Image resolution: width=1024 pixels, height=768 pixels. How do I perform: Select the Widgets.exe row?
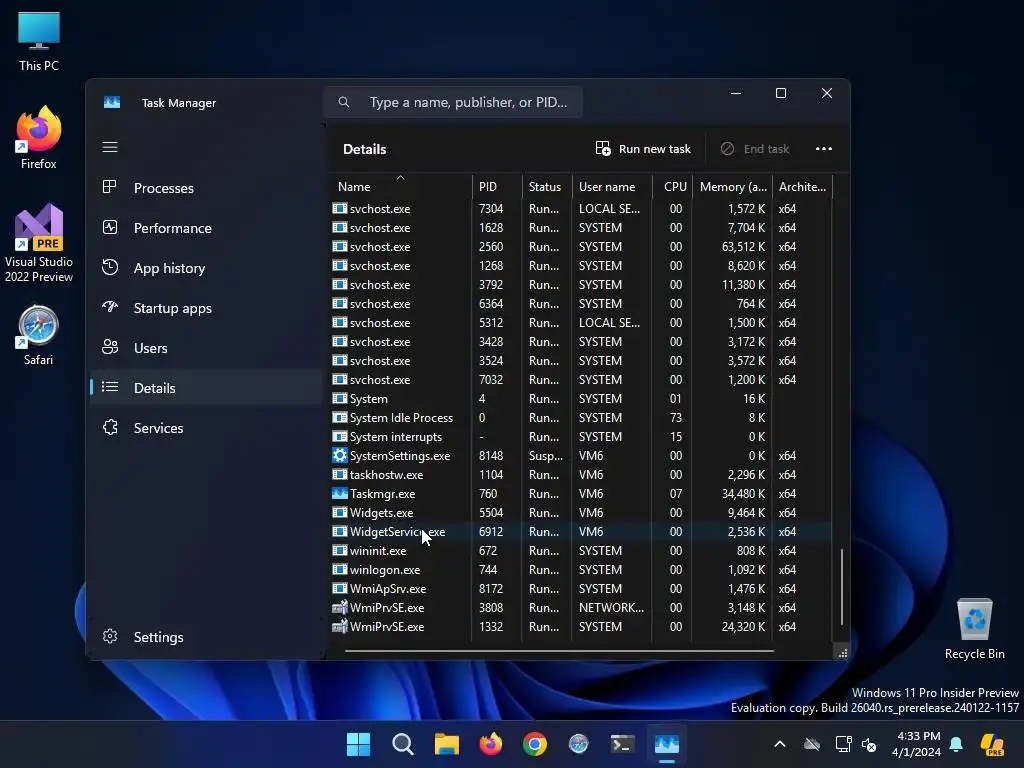pyautogui.click(x=581, y=513)
